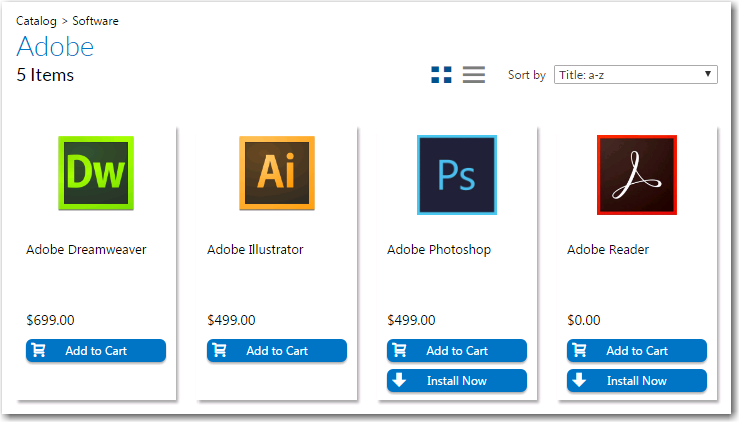Open the Adobe Reader product icon
Viewport: 739px width, 422px height.
[637, 174]
